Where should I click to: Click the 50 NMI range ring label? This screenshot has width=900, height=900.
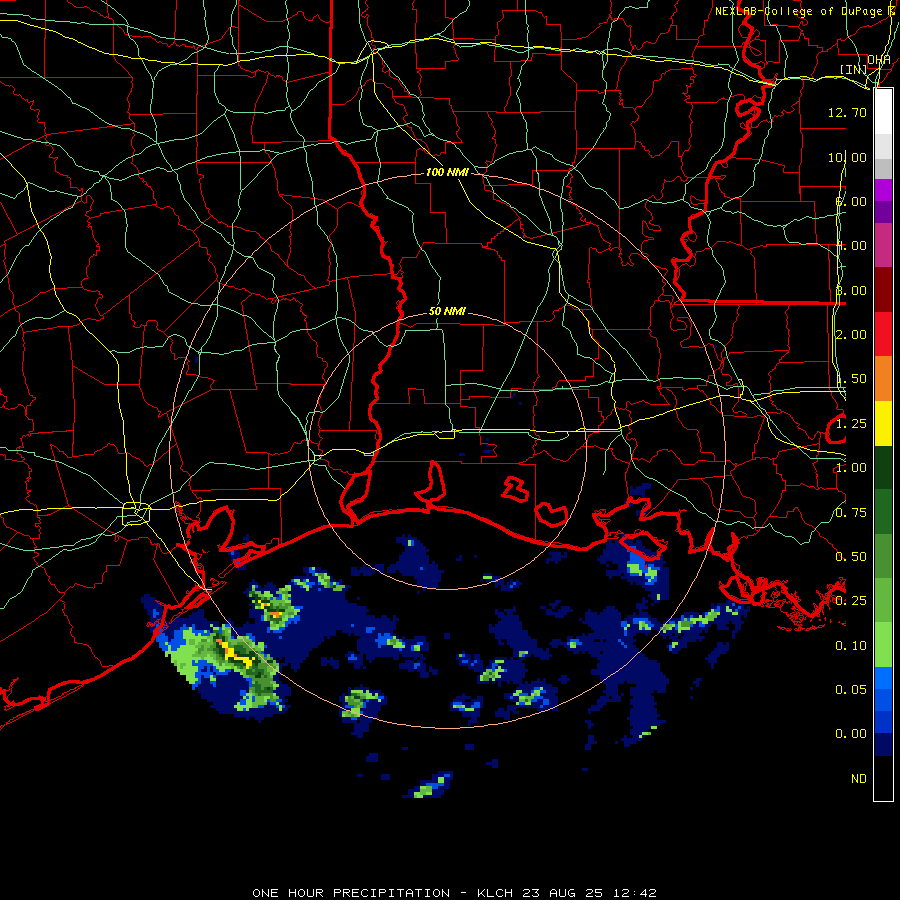point(447,311)
